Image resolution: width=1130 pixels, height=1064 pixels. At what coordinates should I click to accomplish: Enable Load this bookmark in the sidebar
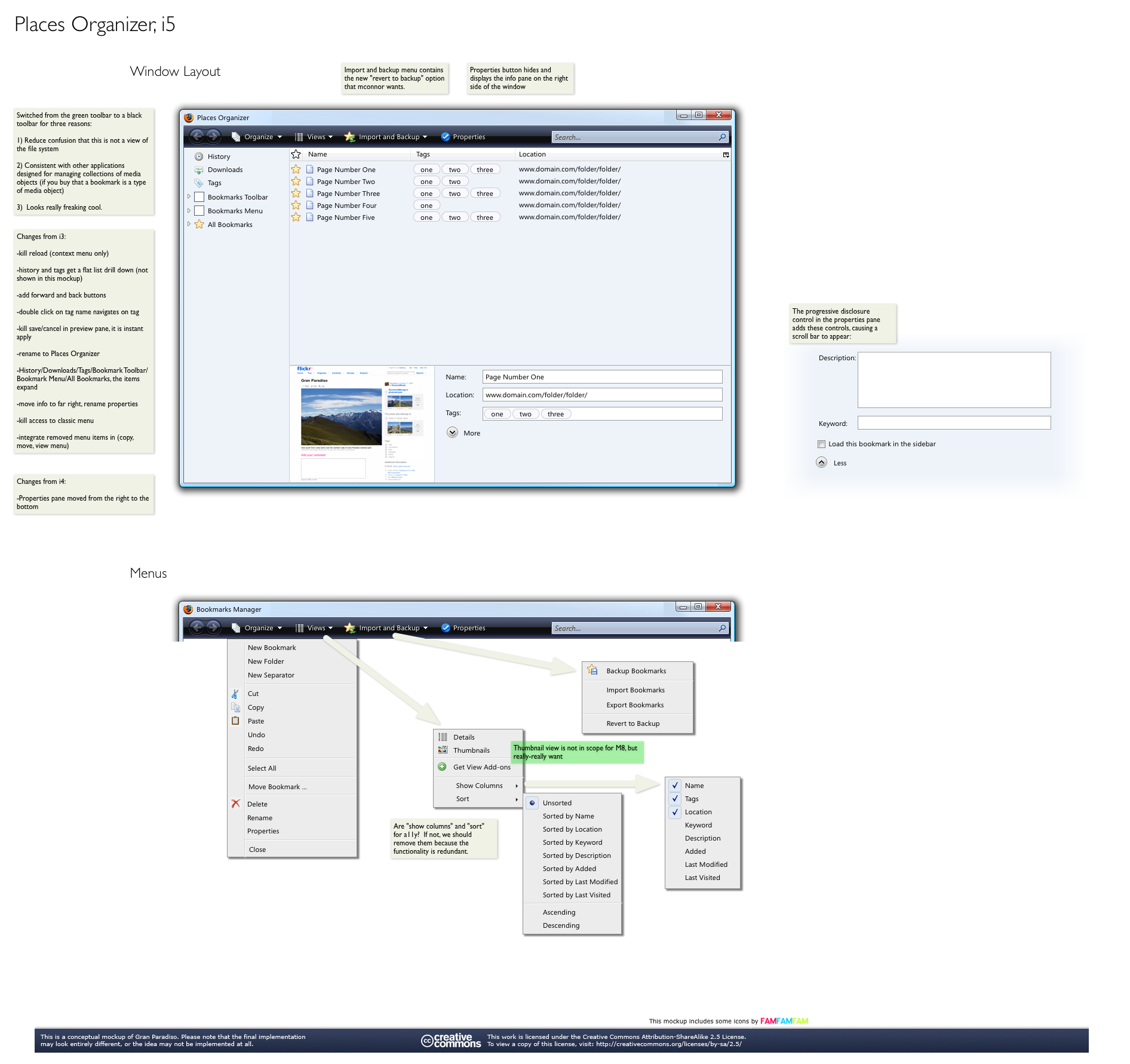822,444
